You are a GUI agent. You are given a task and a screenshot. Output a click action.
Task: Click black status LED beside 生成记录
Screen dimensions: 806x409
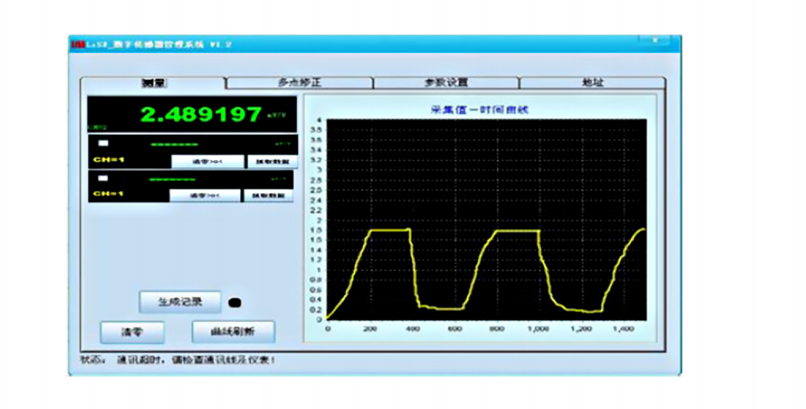coord(235,301)
